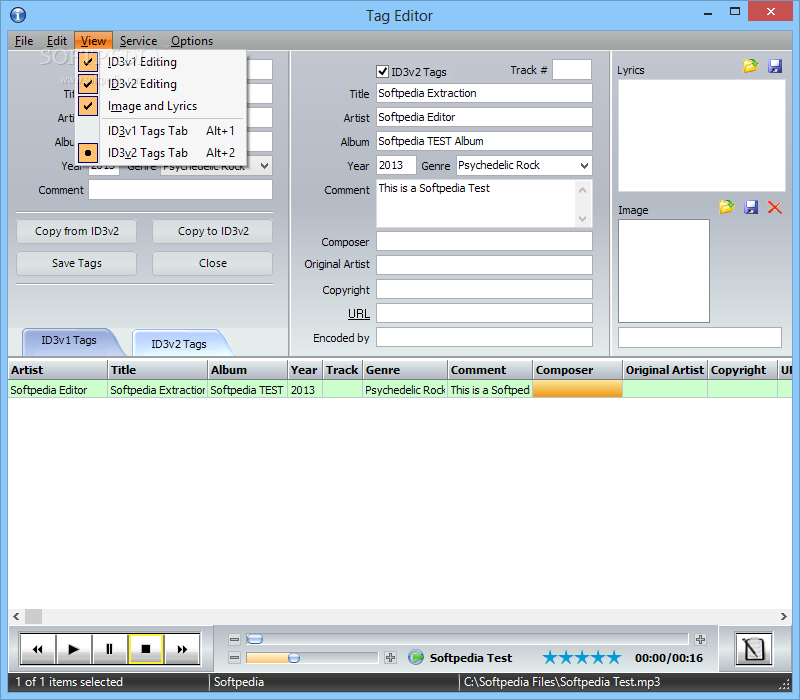This screenshot has width=800, height=700.
Task: Start playback with the play button
Action: coord(73,649)
